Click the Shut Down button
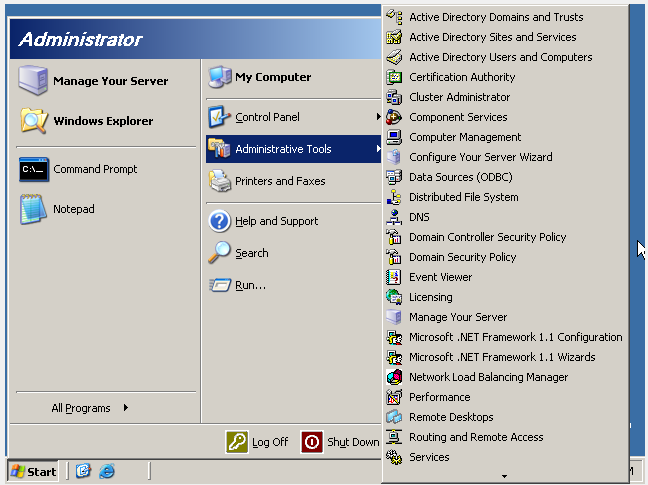 coord(340,442)
